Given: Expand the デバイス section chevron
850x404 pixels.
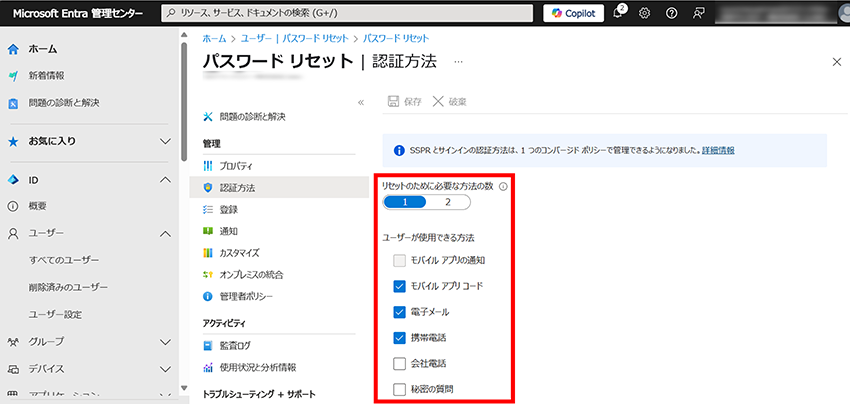Looking at the screenshot, I should coord(166,369).
